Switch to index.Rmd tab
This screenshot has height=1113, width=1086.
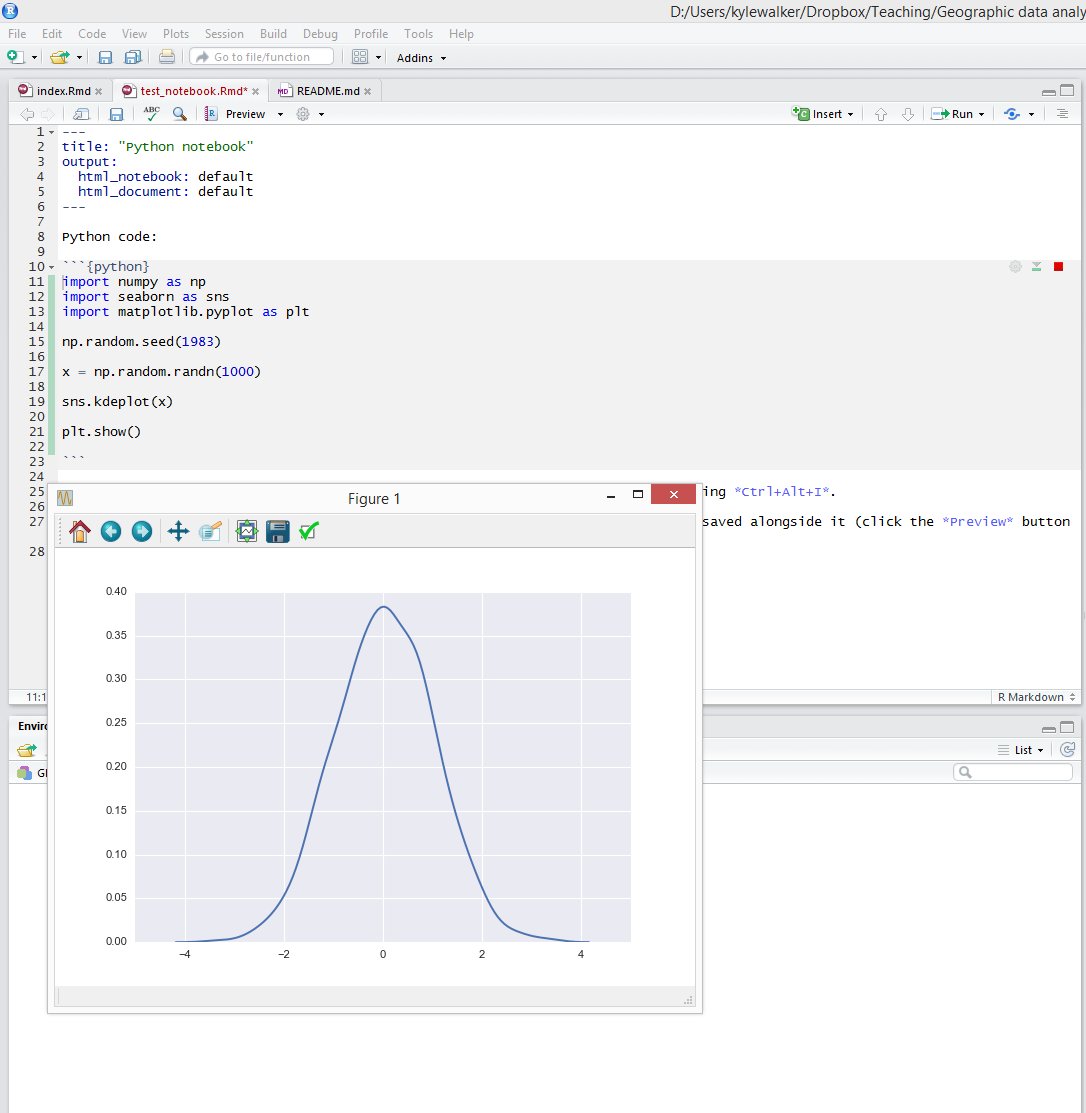pos(64,91)
